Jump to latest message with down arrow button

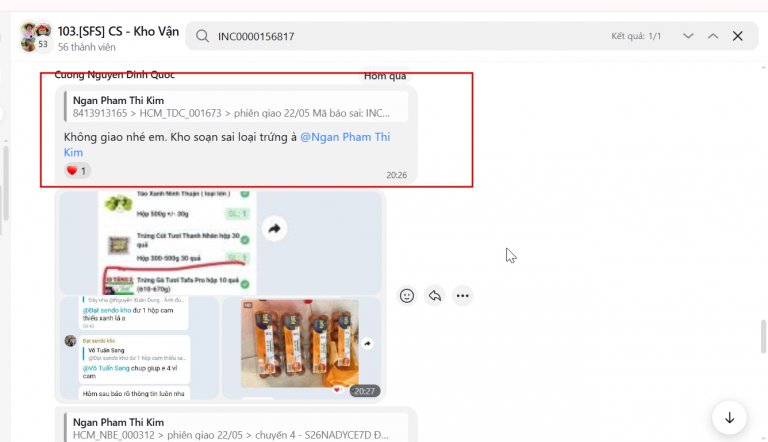(729, 417)
